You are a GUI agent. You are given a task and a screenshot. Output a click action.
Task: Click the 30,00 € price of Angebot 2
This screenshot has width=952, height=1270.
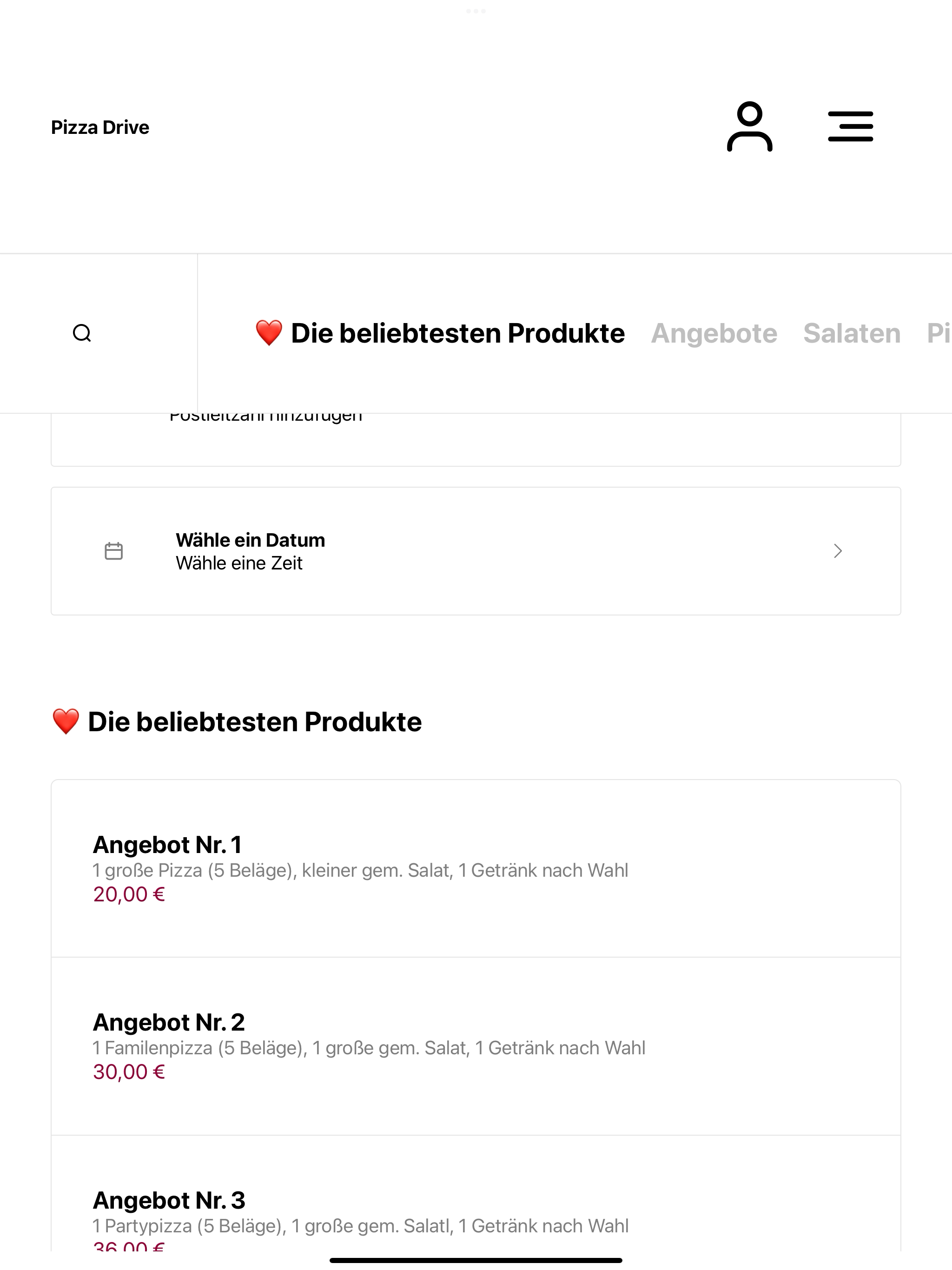(129, 1072)
